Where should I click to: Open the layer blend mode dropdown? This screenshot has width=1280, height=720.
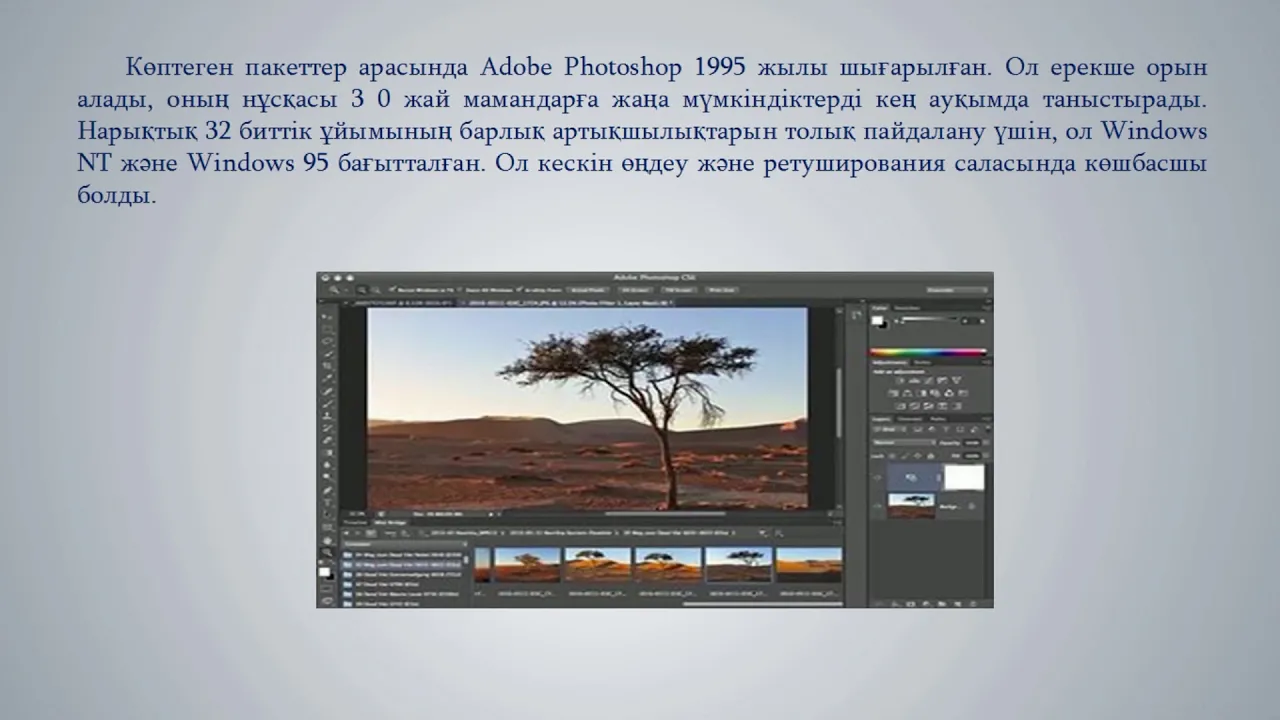904,443
